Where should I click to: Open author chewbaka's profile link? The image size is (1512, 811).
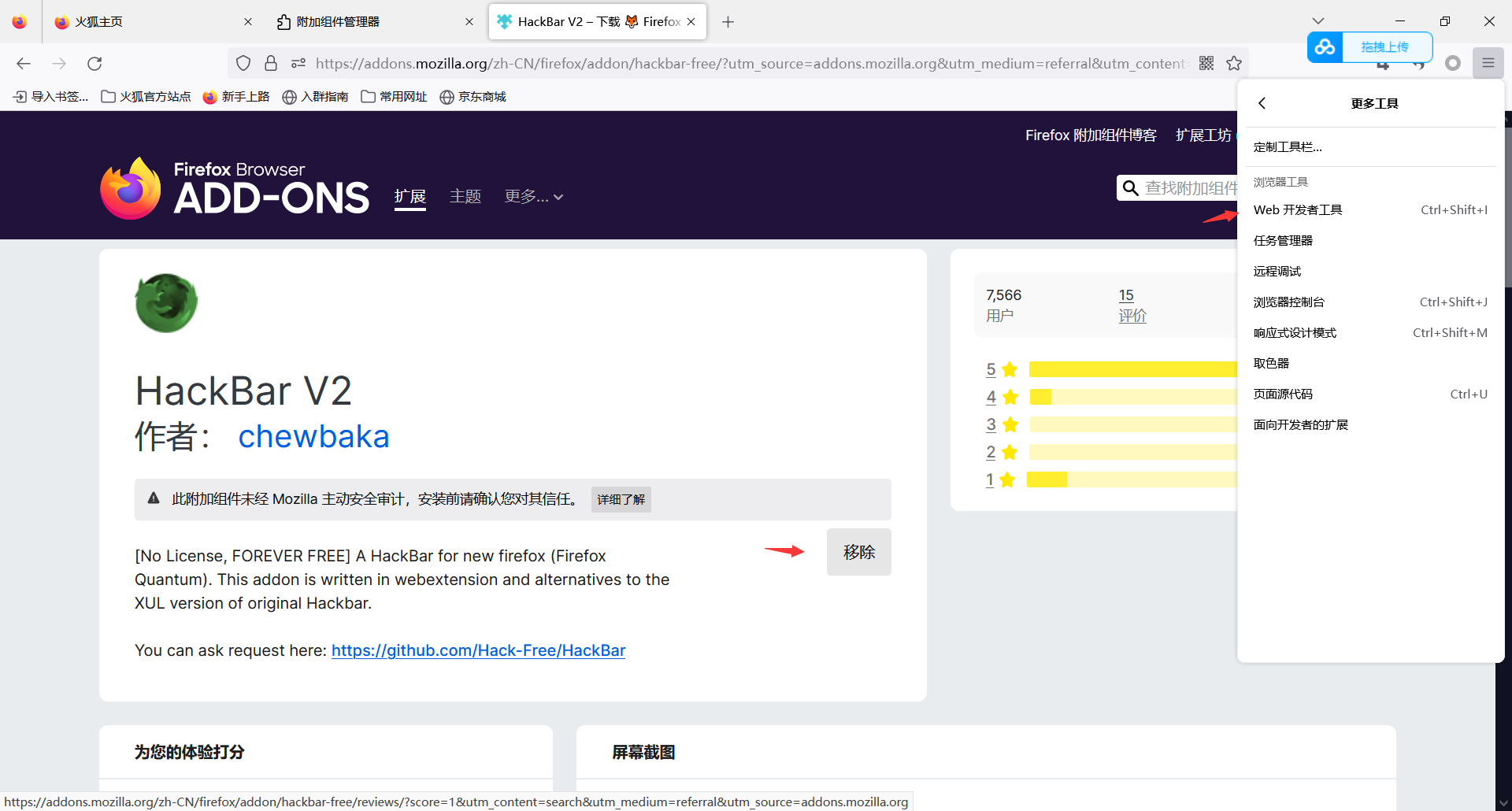(x=313, y=436)
